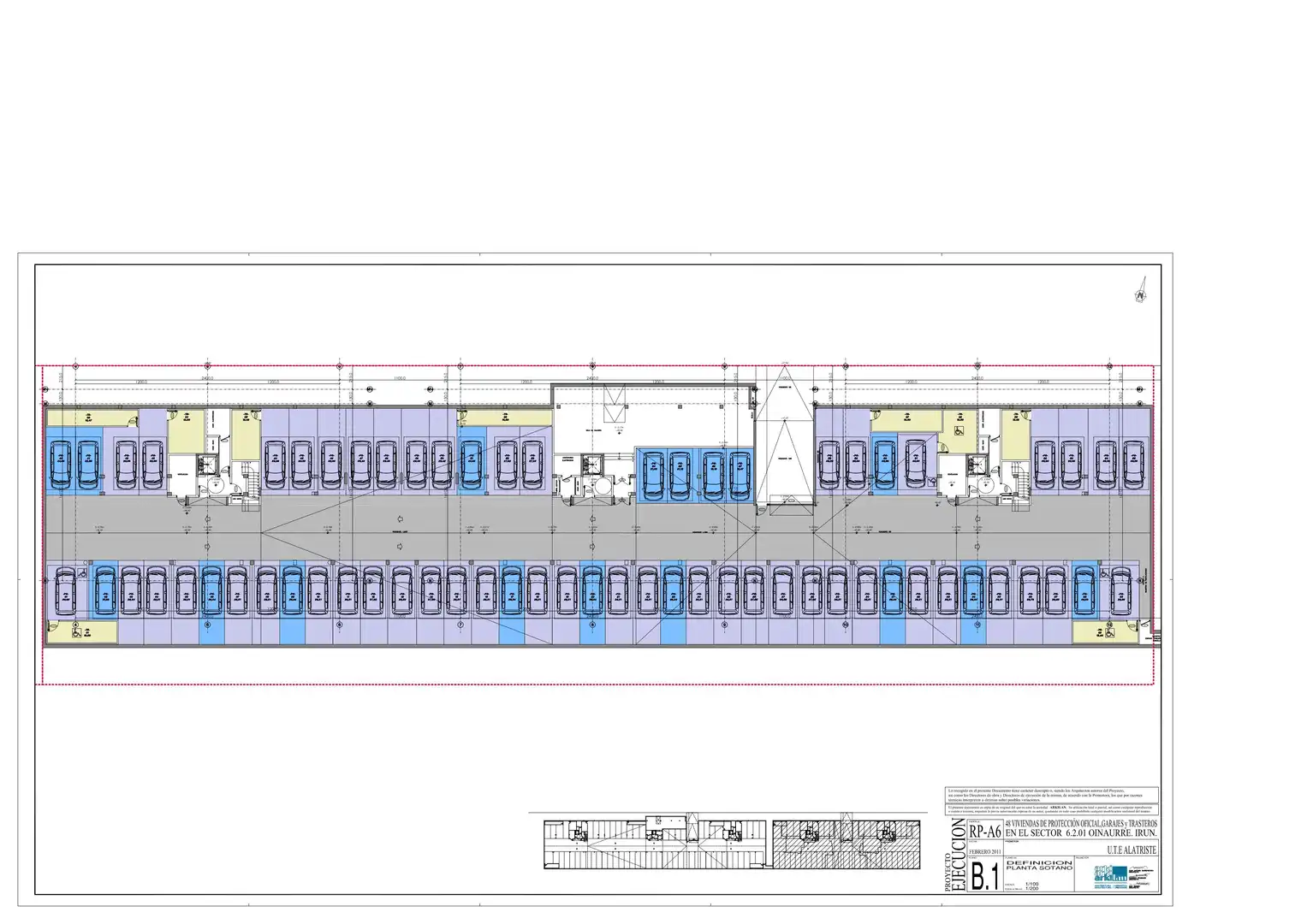Select the first car in the top-left blue bay
Viewport: 1307px width, 924px height.
(x=62, y=463)
